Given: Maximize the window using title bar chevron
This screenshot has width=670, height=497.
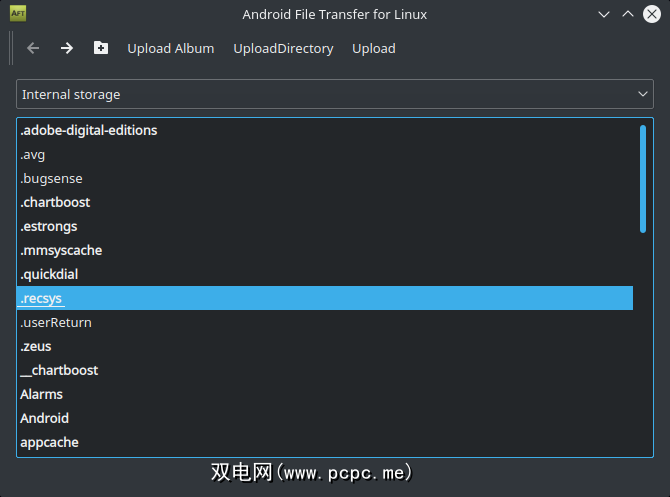Looking at the screenshot, I should coord(628,14).
